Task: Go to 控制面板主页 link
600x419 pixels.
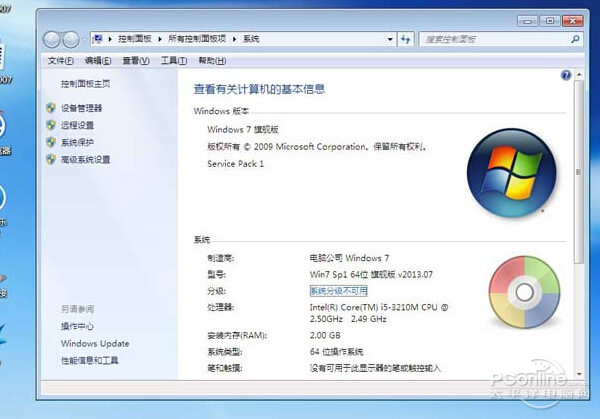Action: [85, 84]
